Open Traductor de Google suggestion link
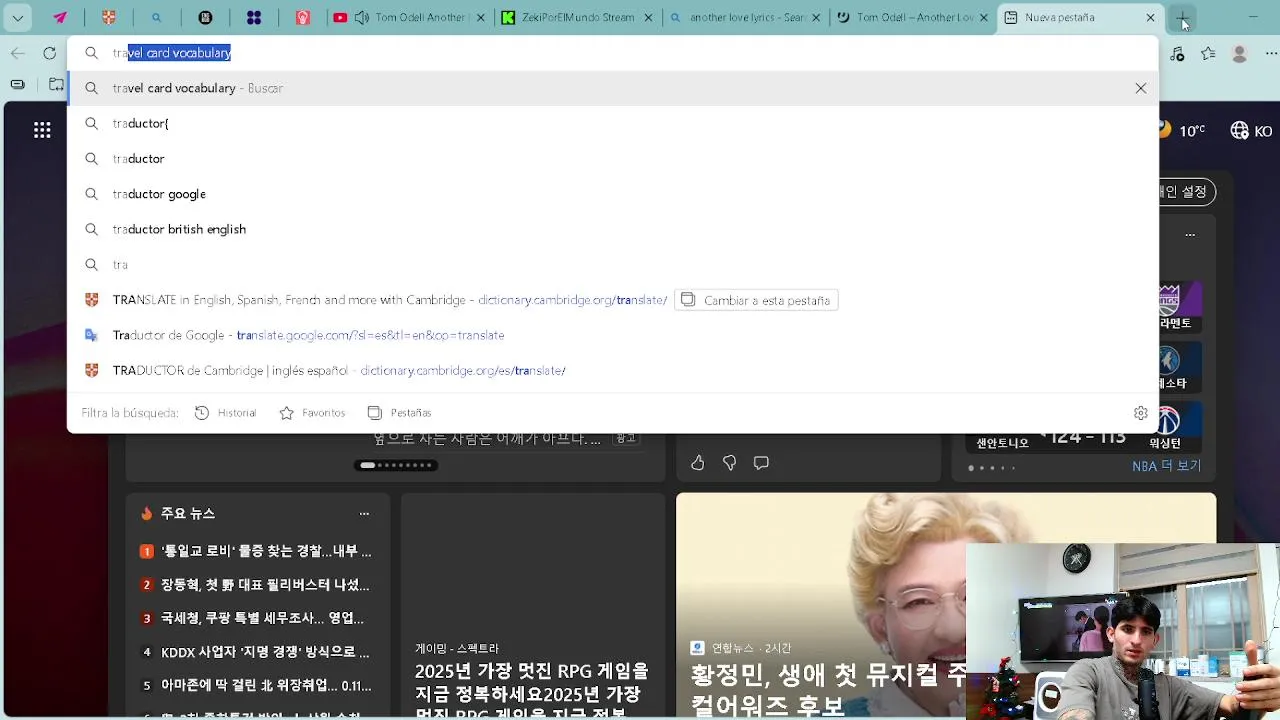This screenshot has height=720, width=1280. 612,335
